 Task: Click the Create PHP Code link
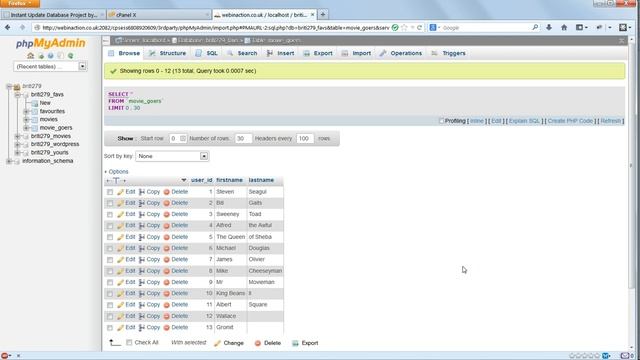click(x=570, y=121)
